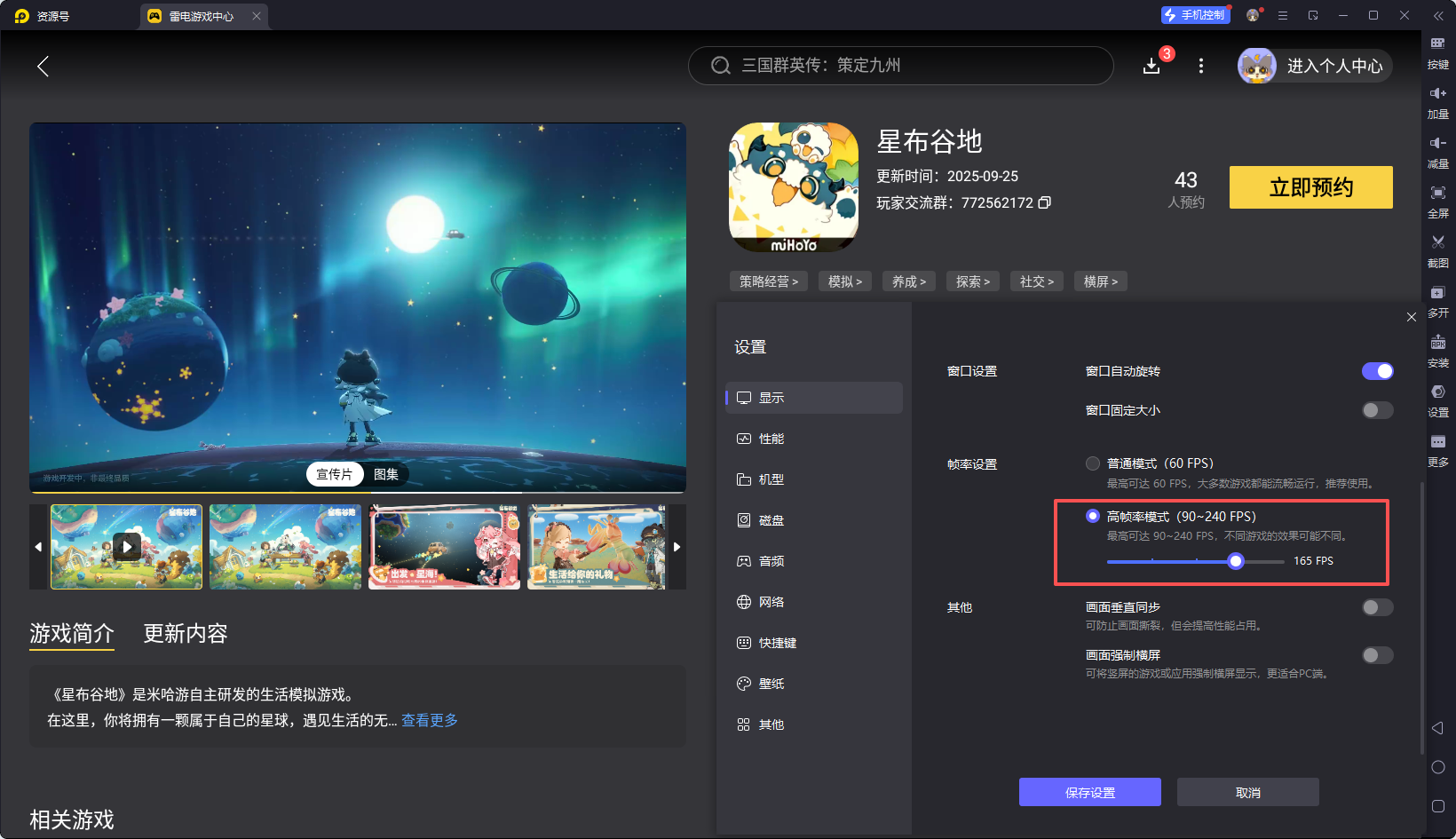Disable 窗口自动旋转 auto-rotation
The height and width of the screenshot is (839, 1456).
coord(1377,371)
